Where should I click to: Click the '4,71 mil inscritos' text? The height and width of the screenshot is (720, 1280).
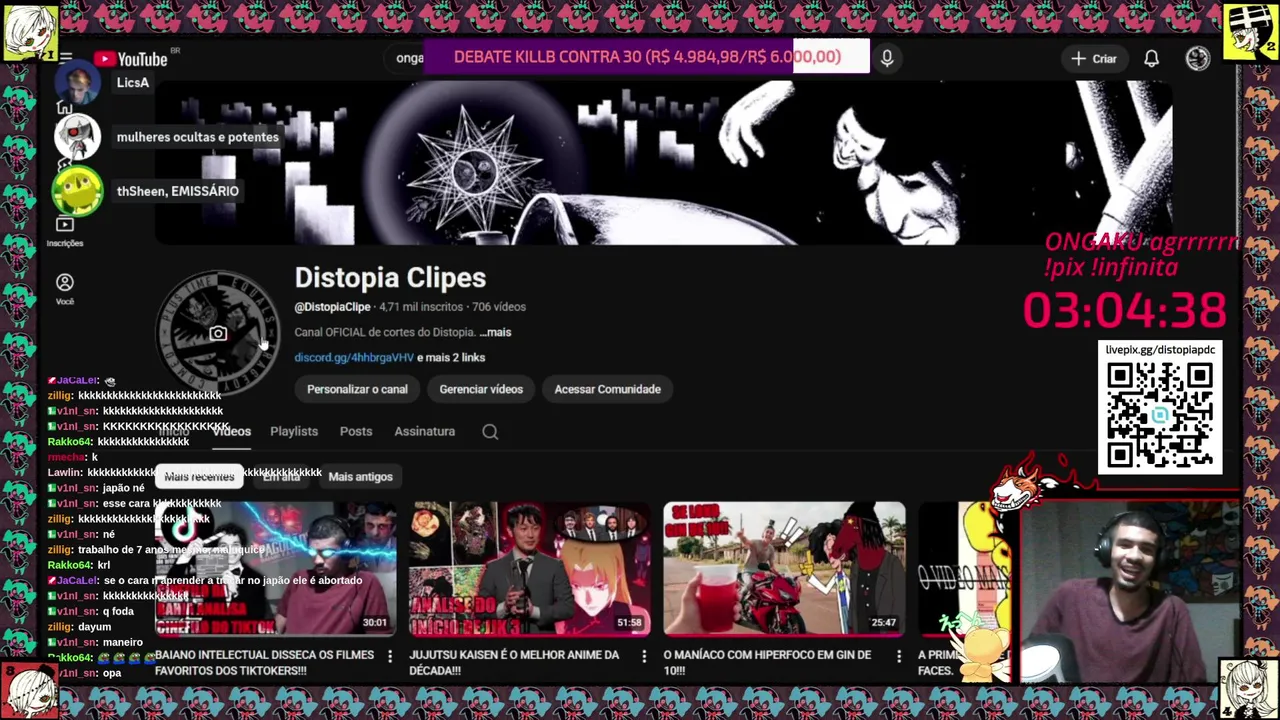[x=420, y=307]
